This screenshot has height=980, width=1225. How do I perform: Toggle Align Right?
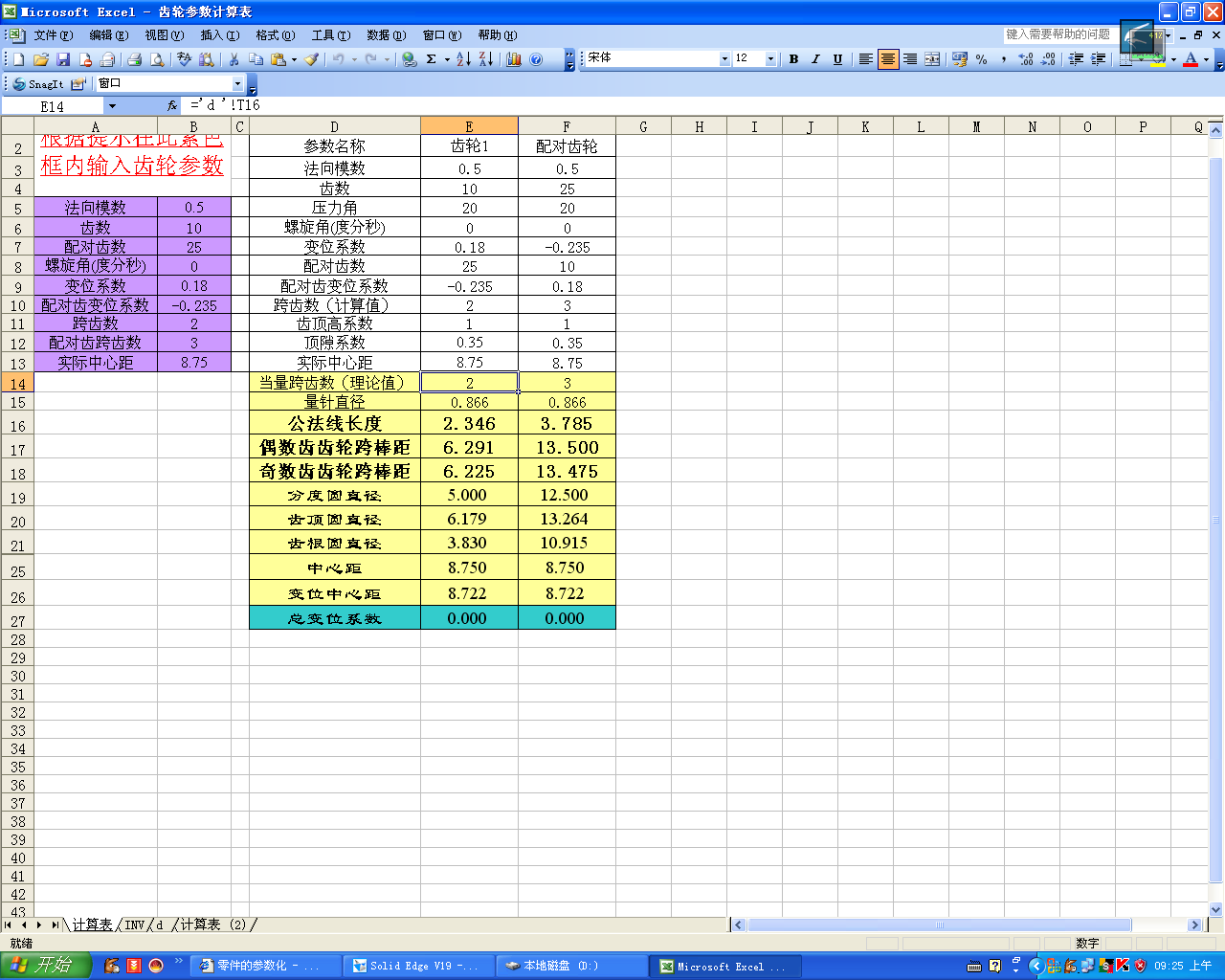pos(910,59)
